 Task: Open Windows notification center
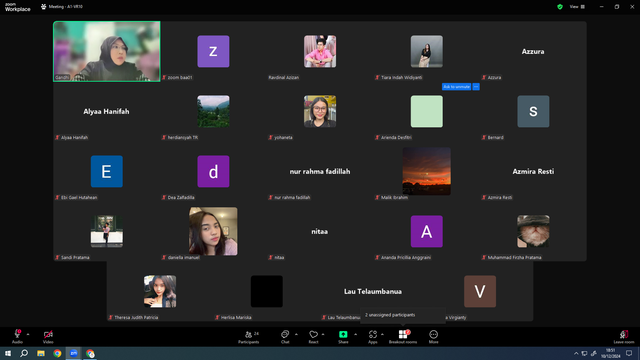pos(629,353)
